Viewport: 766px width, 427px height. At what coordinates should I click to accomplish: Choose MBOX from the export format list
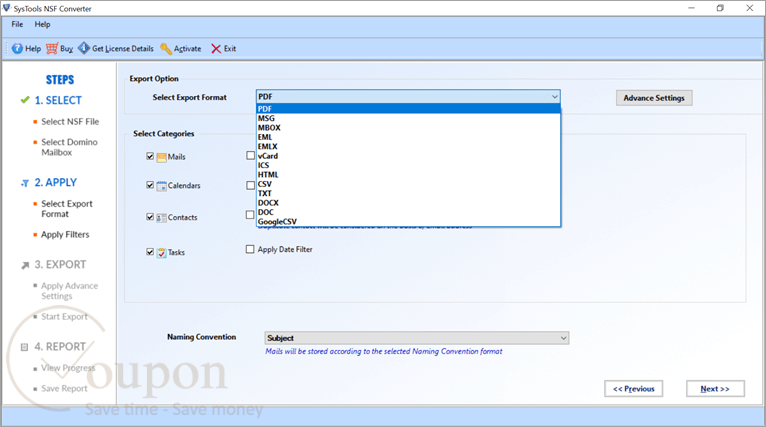pos(408,128)
